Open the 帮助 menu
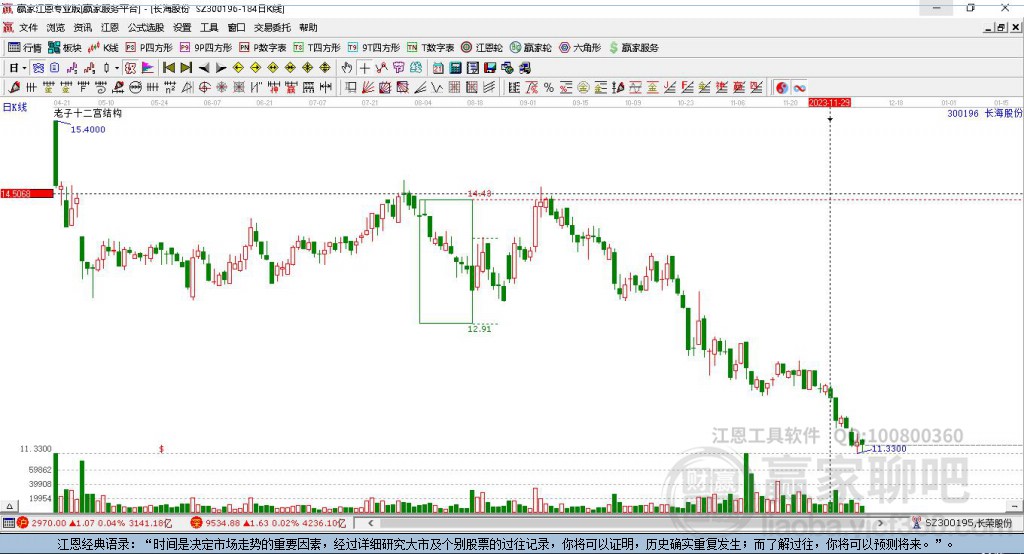This screenshot has width=1024, height=554. 308,27
